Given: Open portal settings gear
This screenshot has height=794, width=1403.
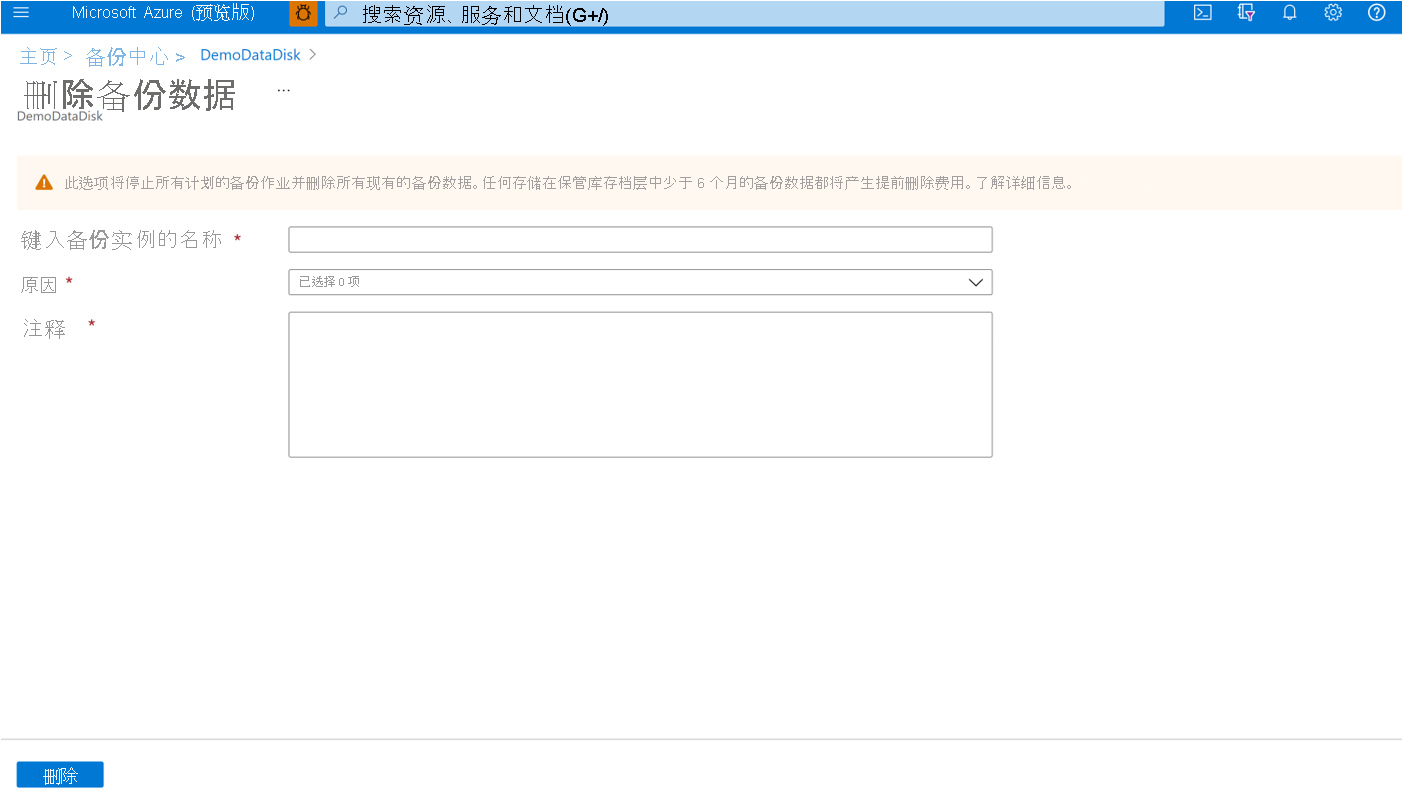Looking at the screenshot, I should 1333,13.
